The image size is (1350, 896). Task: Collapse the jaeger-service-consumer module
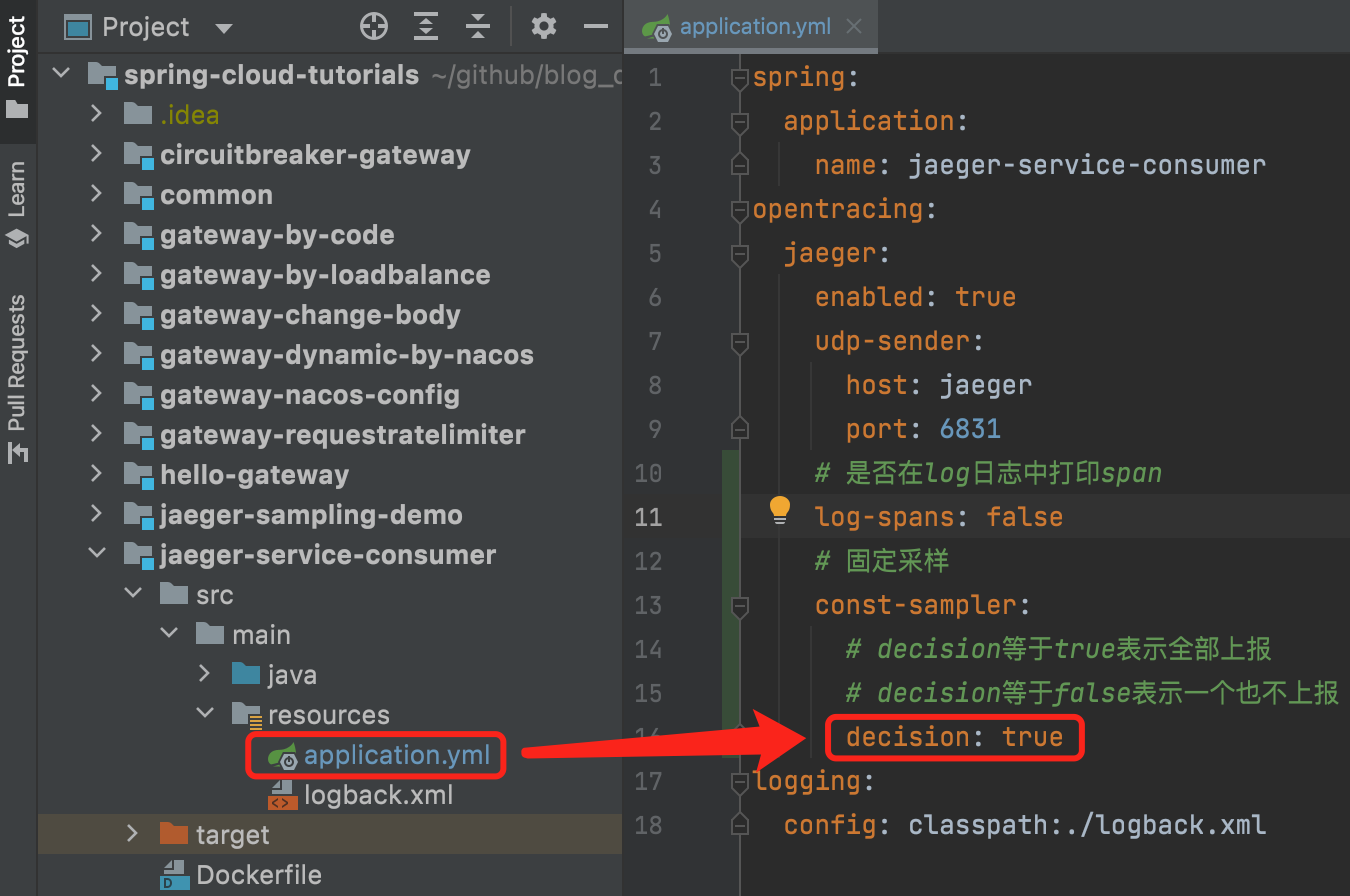click(x=96, y=555)
